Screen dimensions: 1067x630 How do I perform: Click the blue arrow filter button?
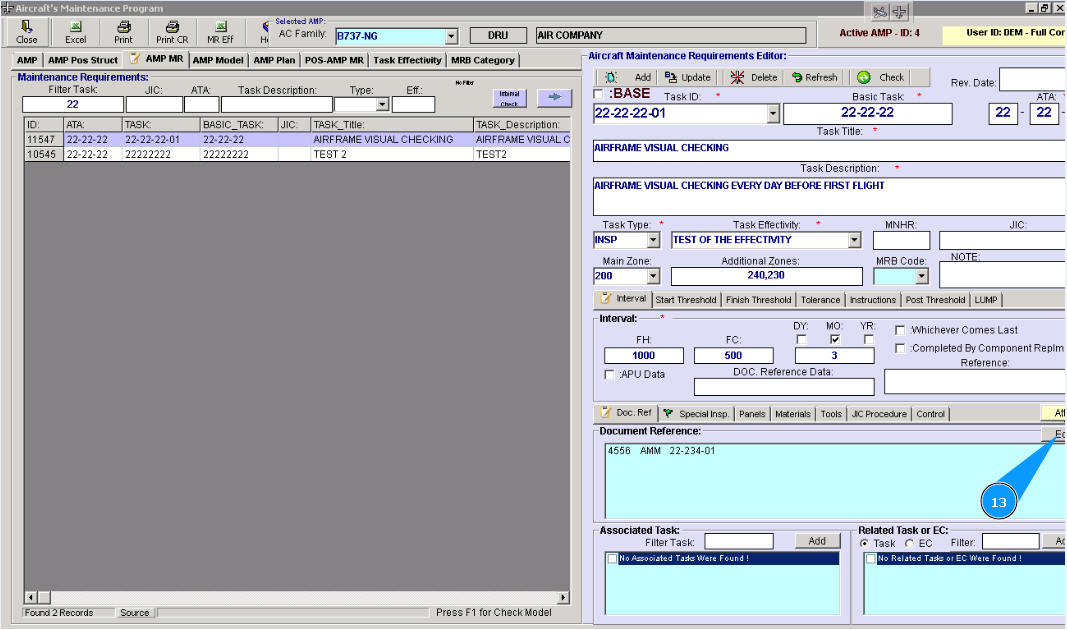click(x=555, y=97)
